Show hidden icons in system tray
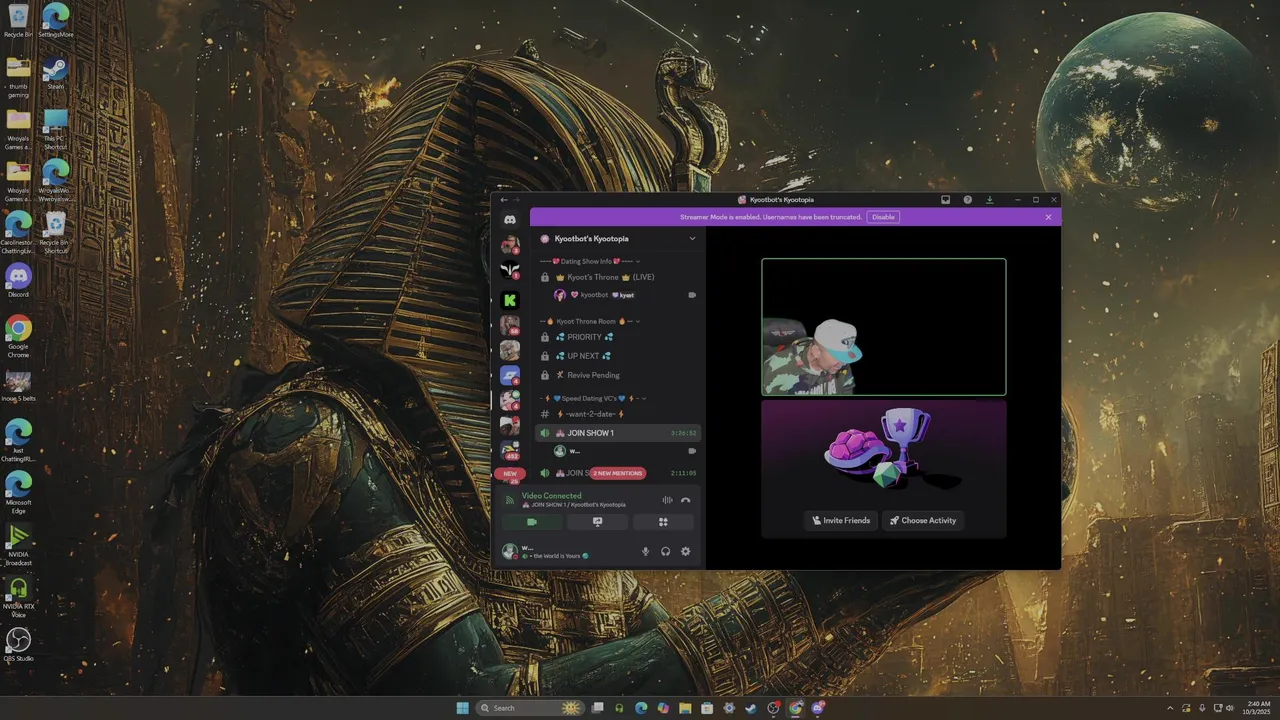This screenshot has height=720, width=1280. [1170, 708]
